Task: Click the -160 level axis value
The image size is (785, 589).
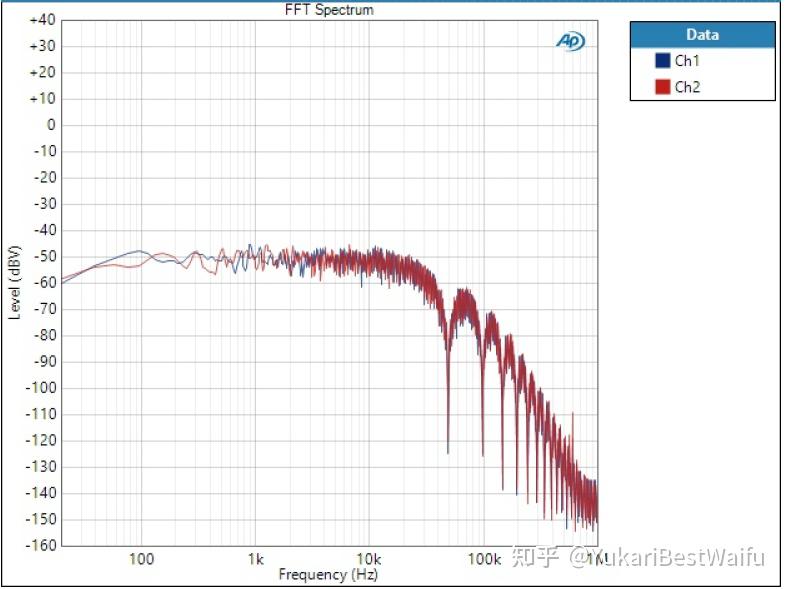Action: [x=41, y=545]
